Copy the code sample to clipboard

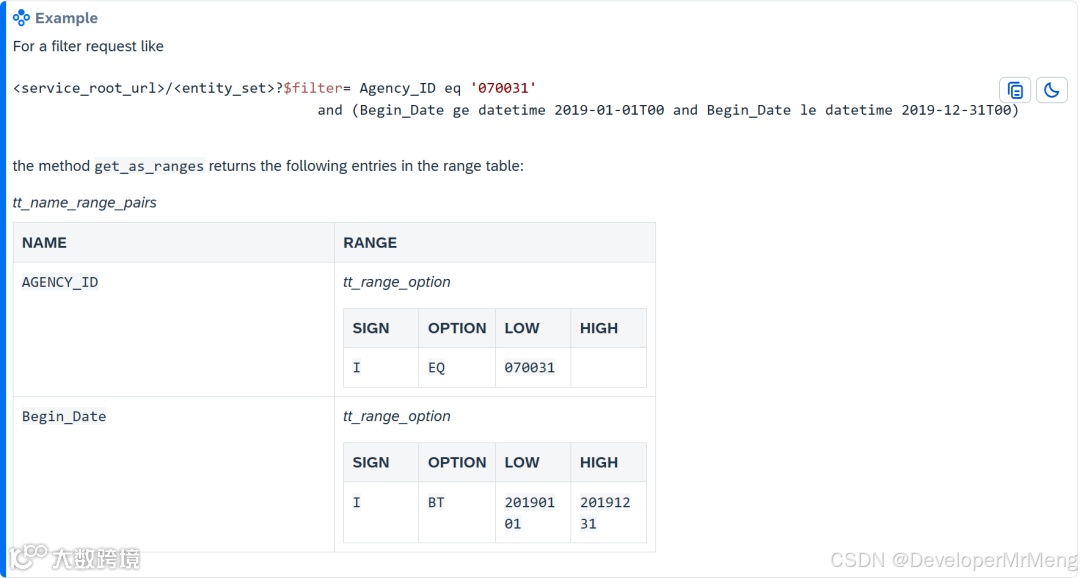[x=1015, y=90]
